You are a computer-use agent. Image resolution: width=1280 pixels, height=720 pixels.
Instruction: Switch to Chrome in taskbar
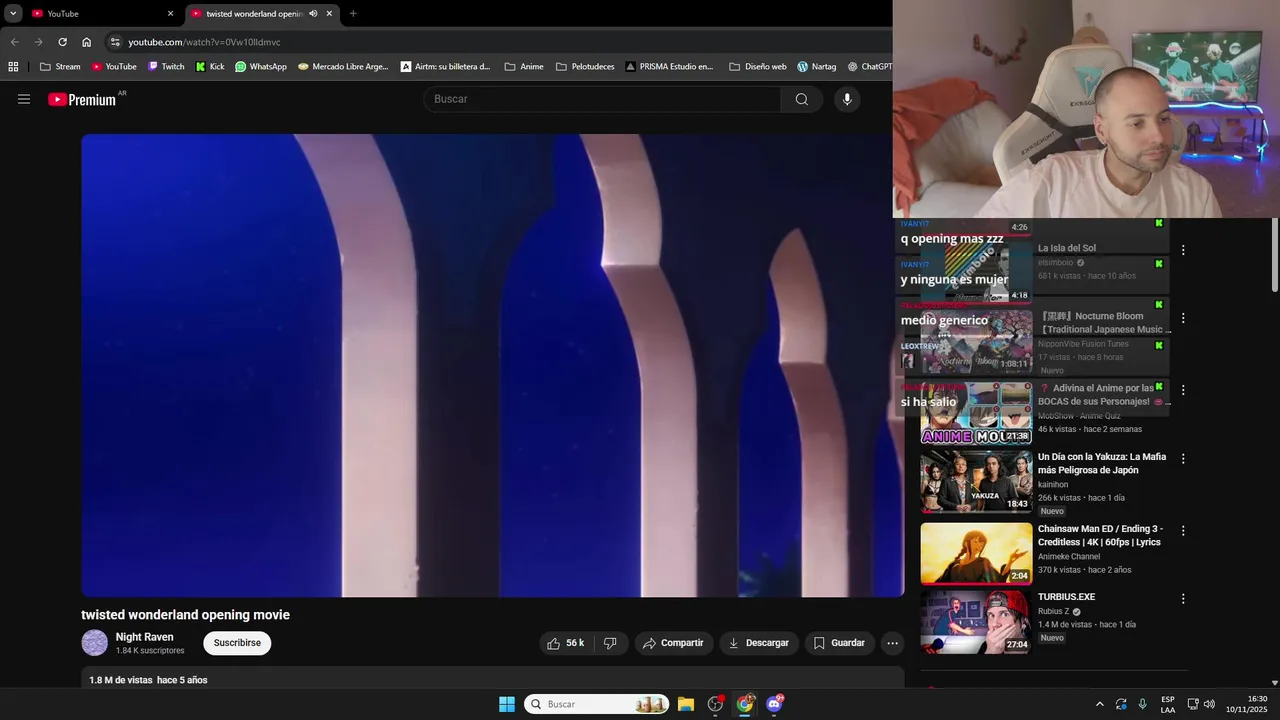pos(745,704)
